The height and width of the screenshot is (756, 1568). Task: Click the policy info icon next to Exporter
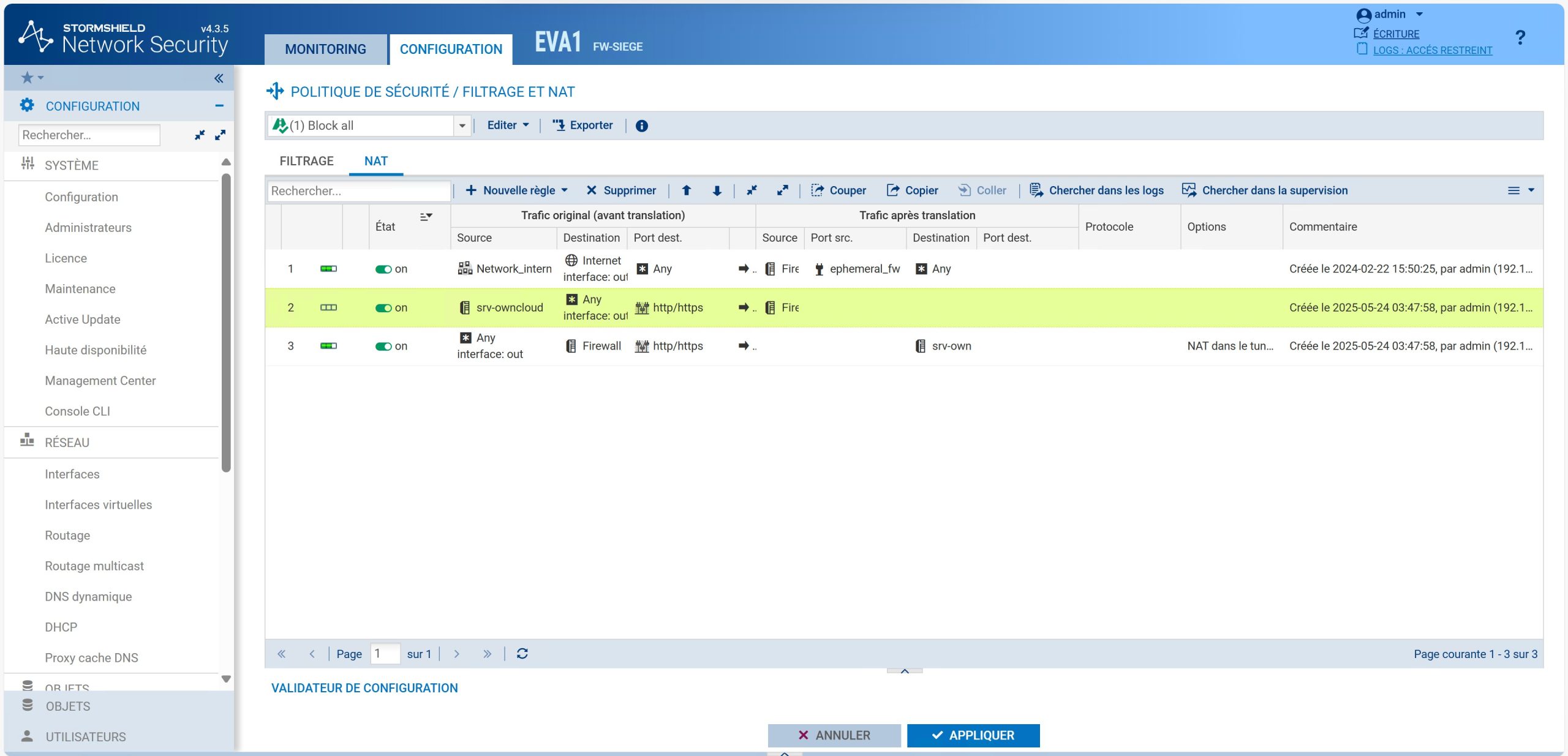pyautogui.click(x=641, y=125)
